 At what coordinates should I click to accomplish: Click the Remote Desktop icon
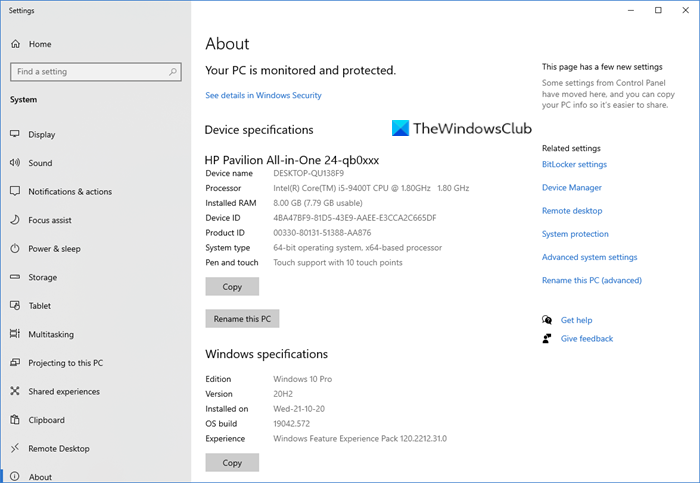coord(15,448)
